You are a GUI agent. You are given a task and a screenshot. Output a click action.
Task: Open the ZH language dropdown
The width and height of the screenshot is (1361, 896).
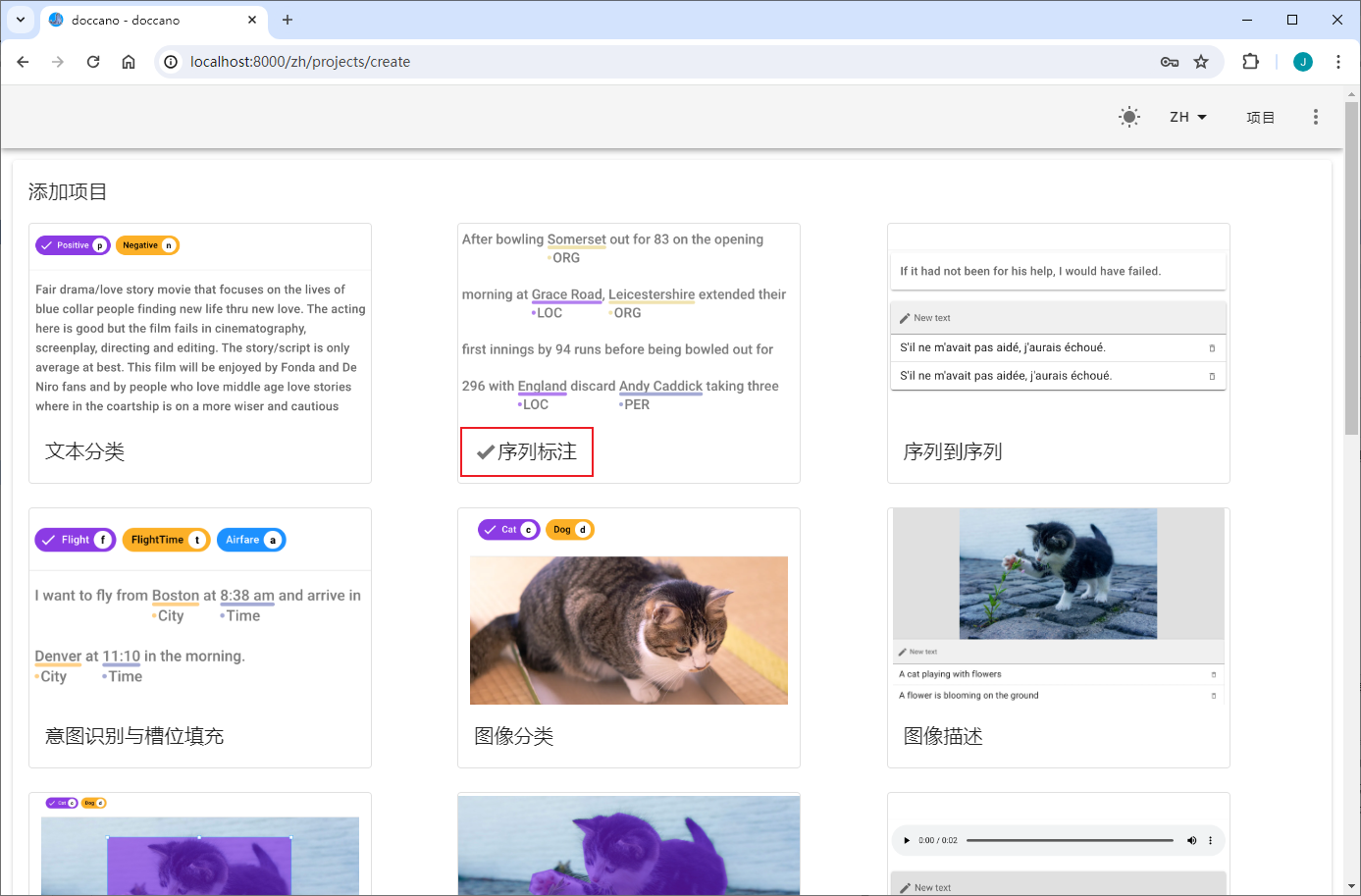pos(1187,117)
